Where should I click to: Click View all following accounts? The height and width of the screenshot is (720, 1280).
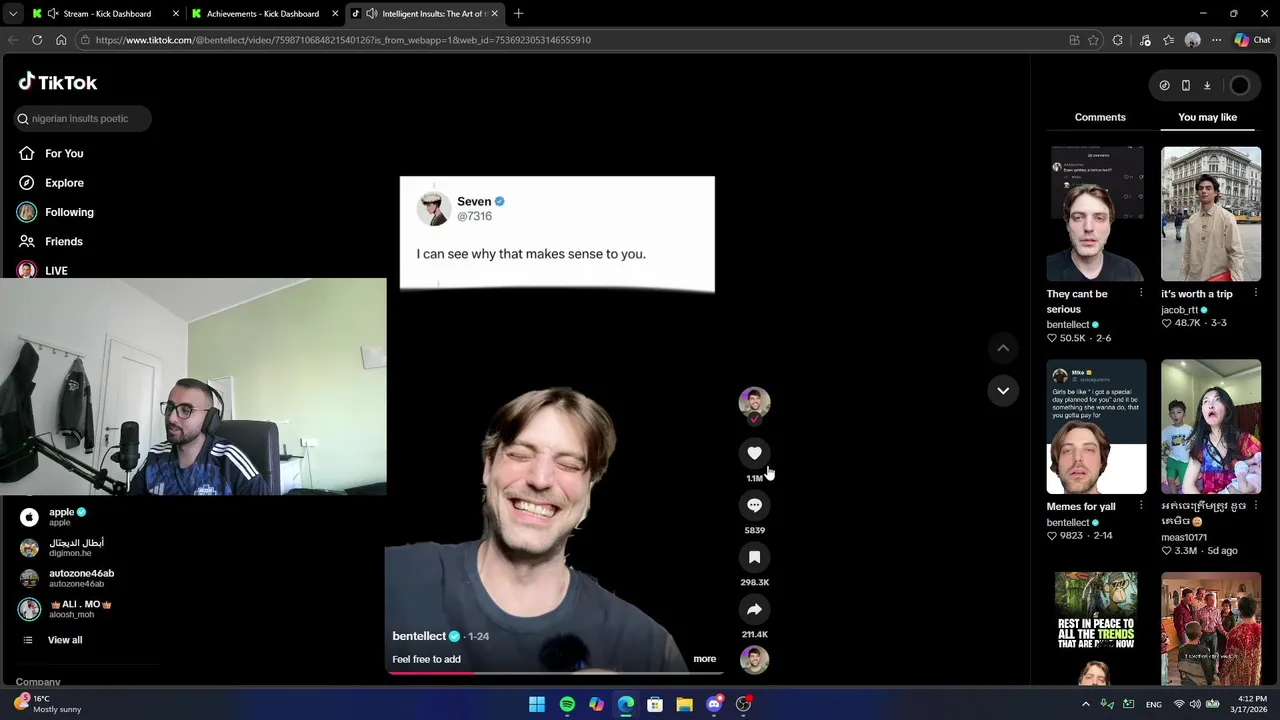(65, 640)
